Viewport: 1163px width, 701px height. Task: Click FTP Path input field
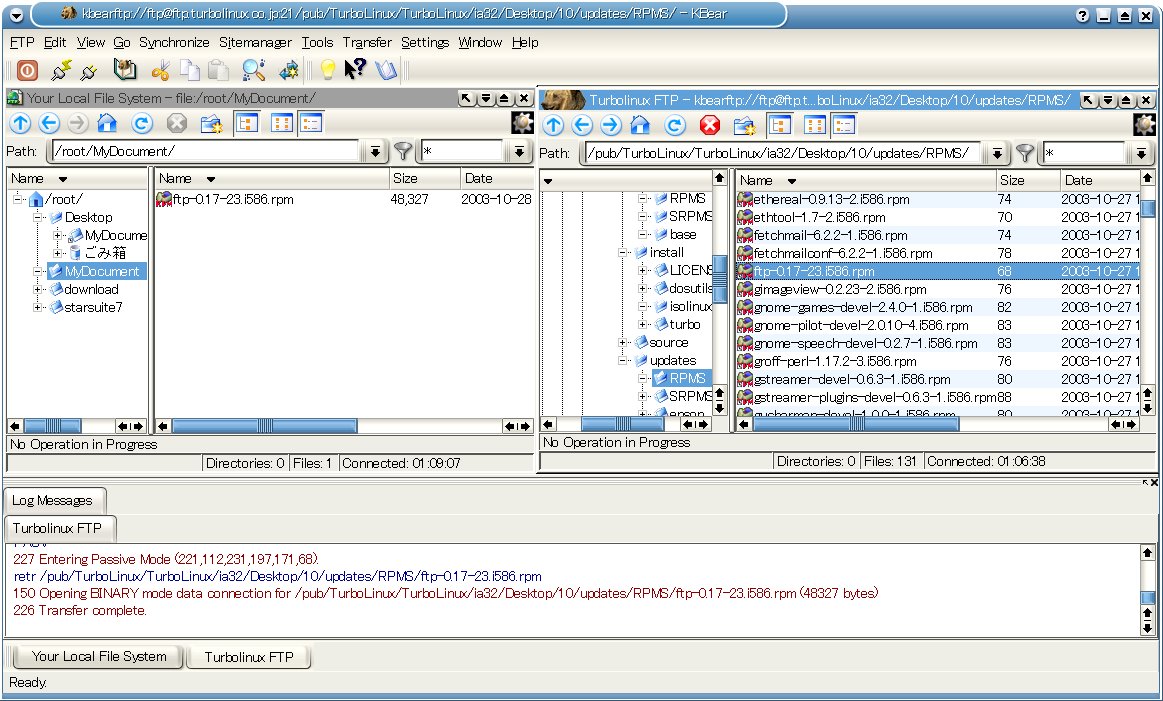(x=783, y=154)
